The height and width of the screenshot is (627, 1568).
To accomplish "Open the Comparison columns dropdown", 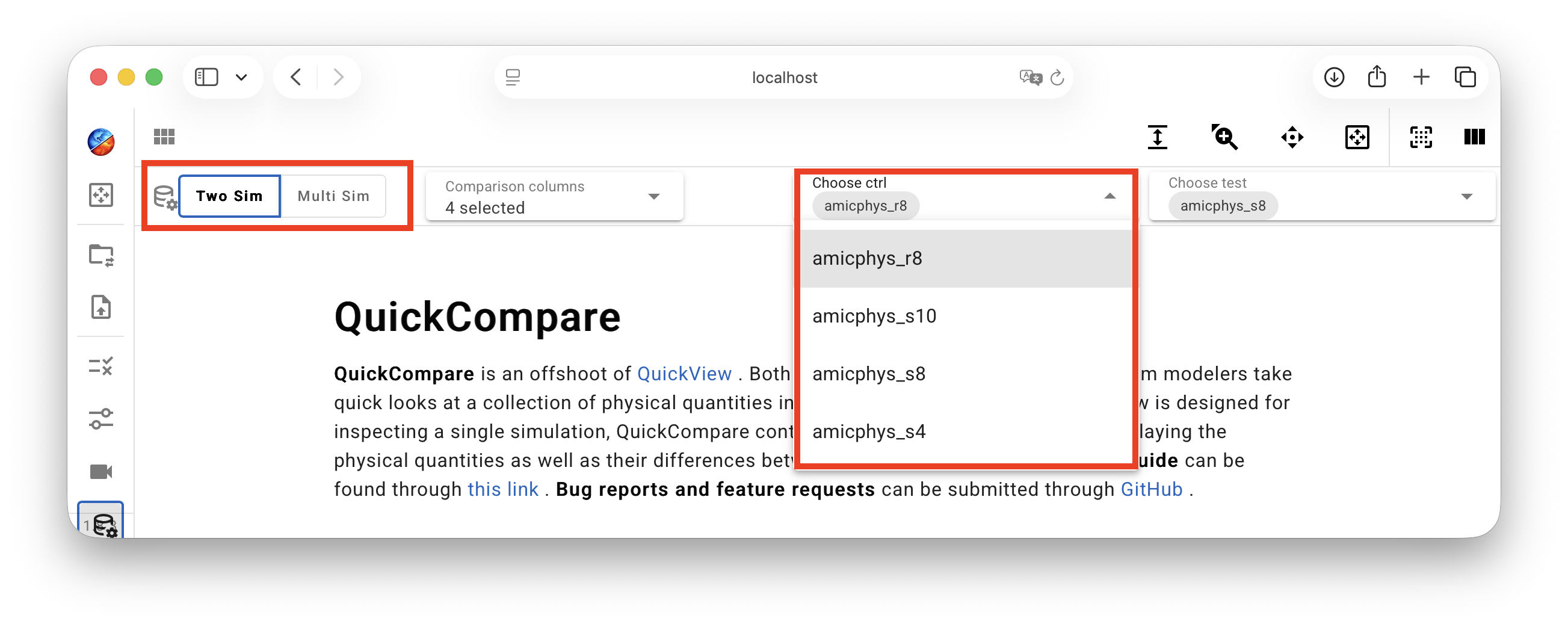I will (555, 197).
